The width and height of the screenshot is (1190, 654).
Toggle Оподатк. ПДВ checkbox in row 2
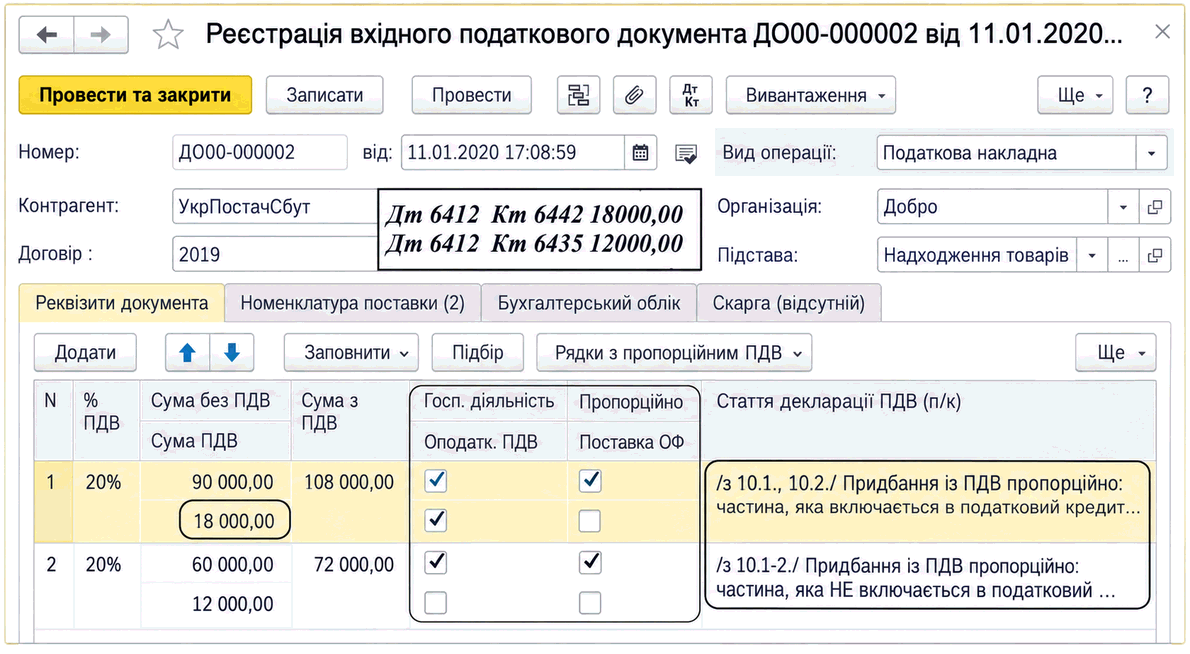point(436,602)
